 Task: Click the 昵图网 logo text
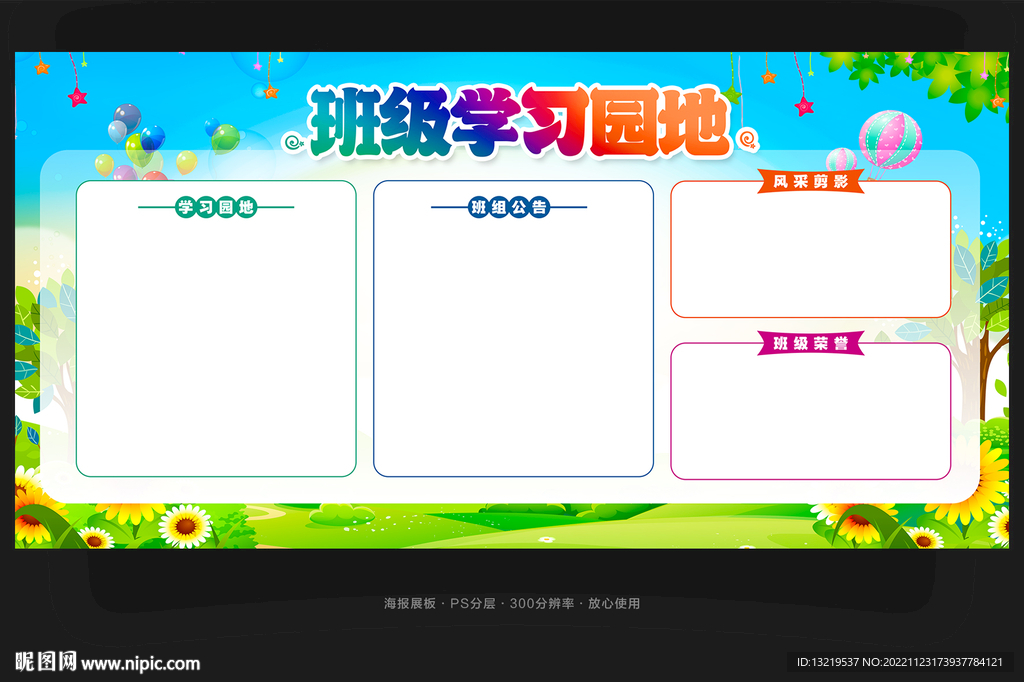pyautogui.click(x=46, y=661)
